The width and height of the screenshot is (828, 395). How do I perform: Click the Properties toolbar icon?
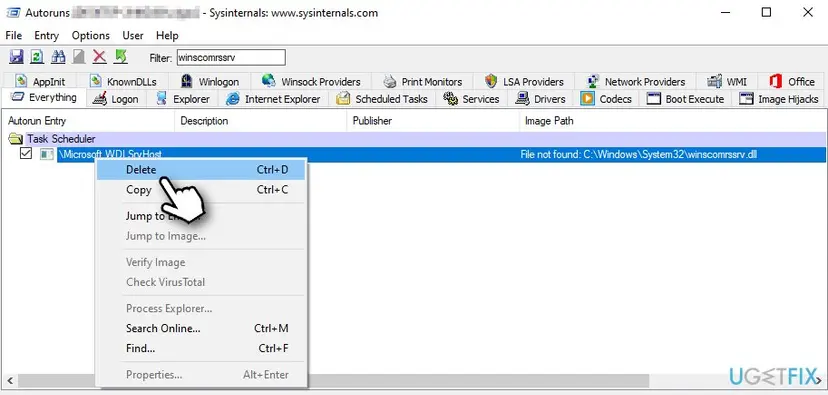(78, 57)
